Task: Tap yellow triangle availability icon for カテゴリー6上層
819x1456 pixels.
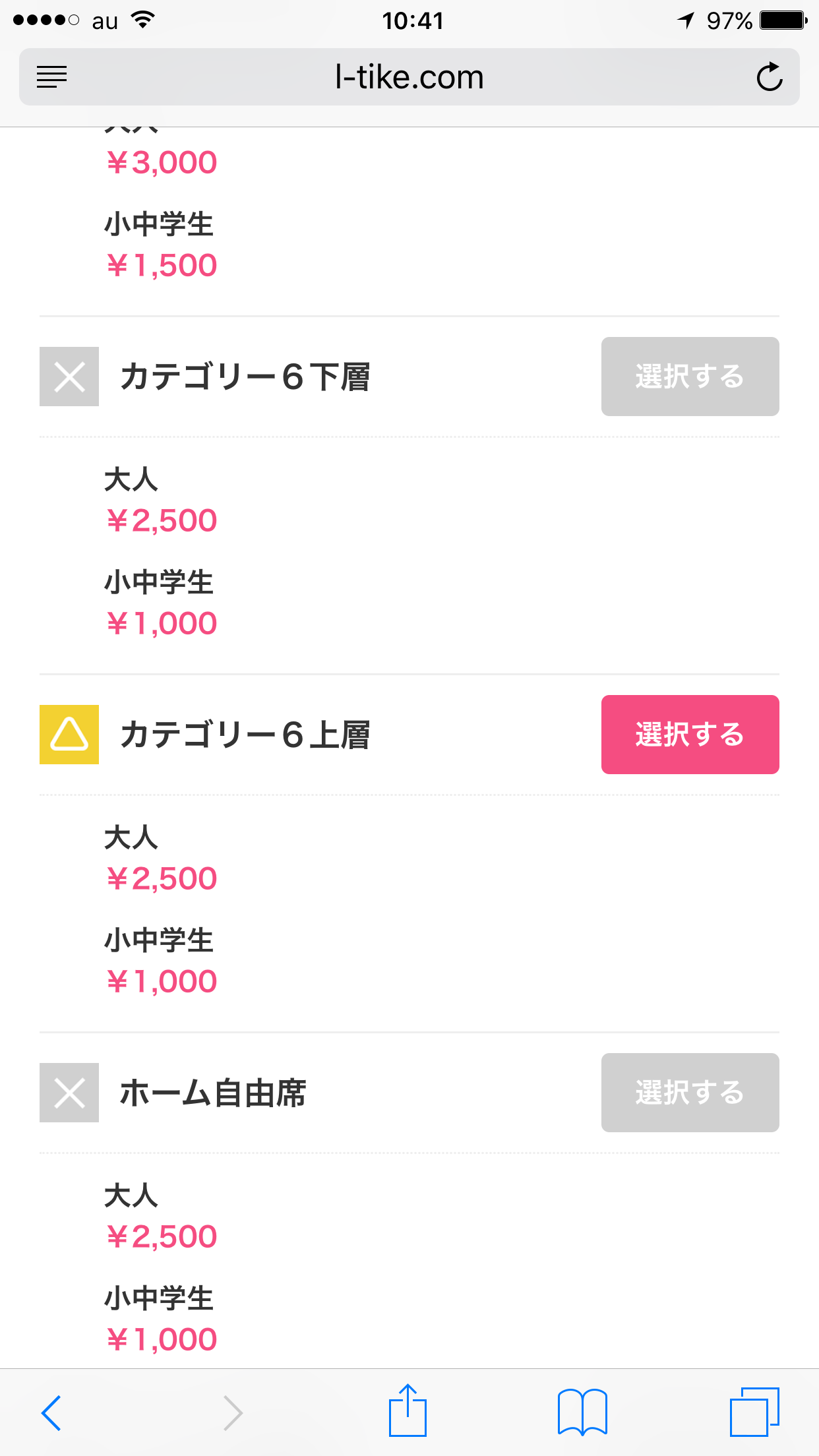Action: tap(69, 735)
